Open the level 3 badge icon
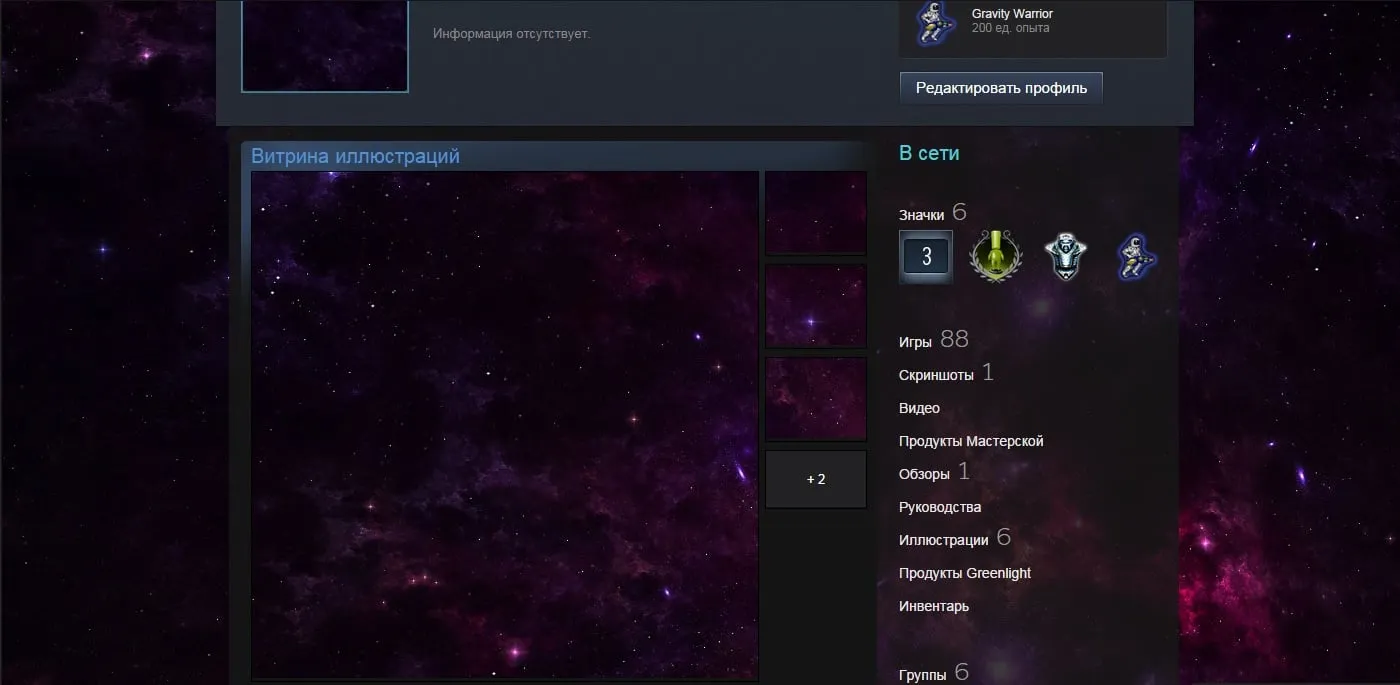1400x685 pixels. coord(926,257)
